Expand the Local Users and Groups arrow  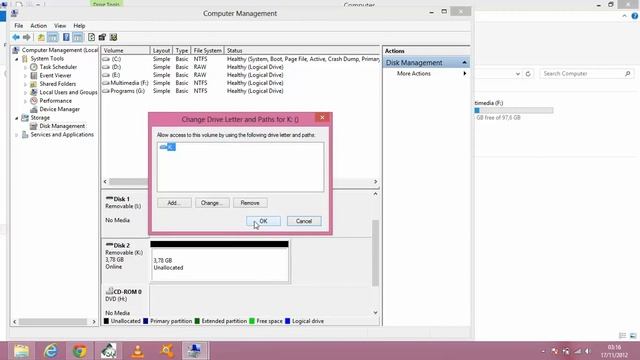point(25,92)
